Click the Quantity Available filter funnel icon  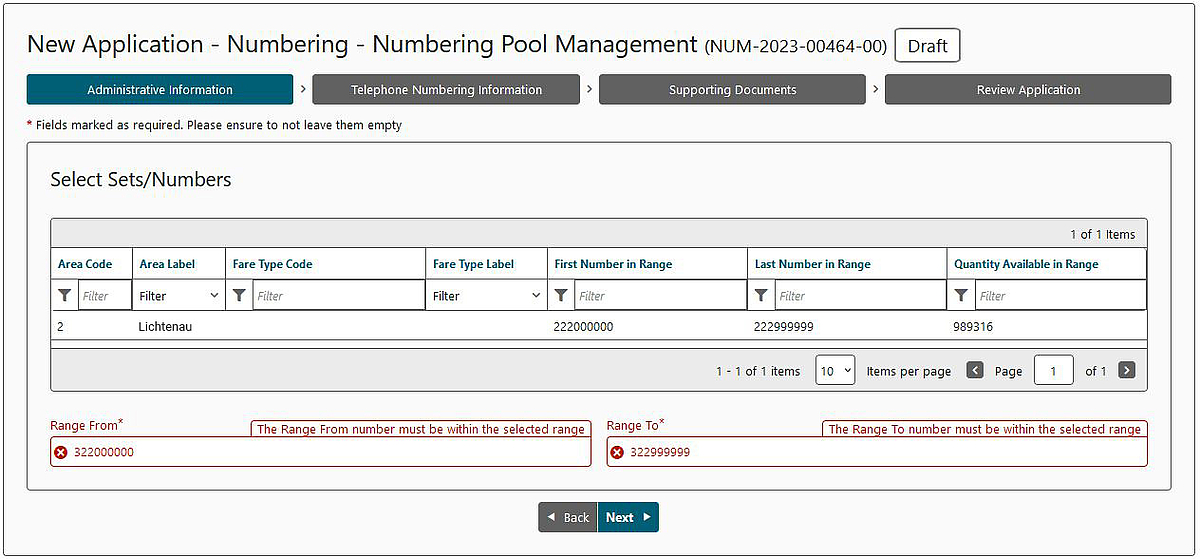click(961, 296)
